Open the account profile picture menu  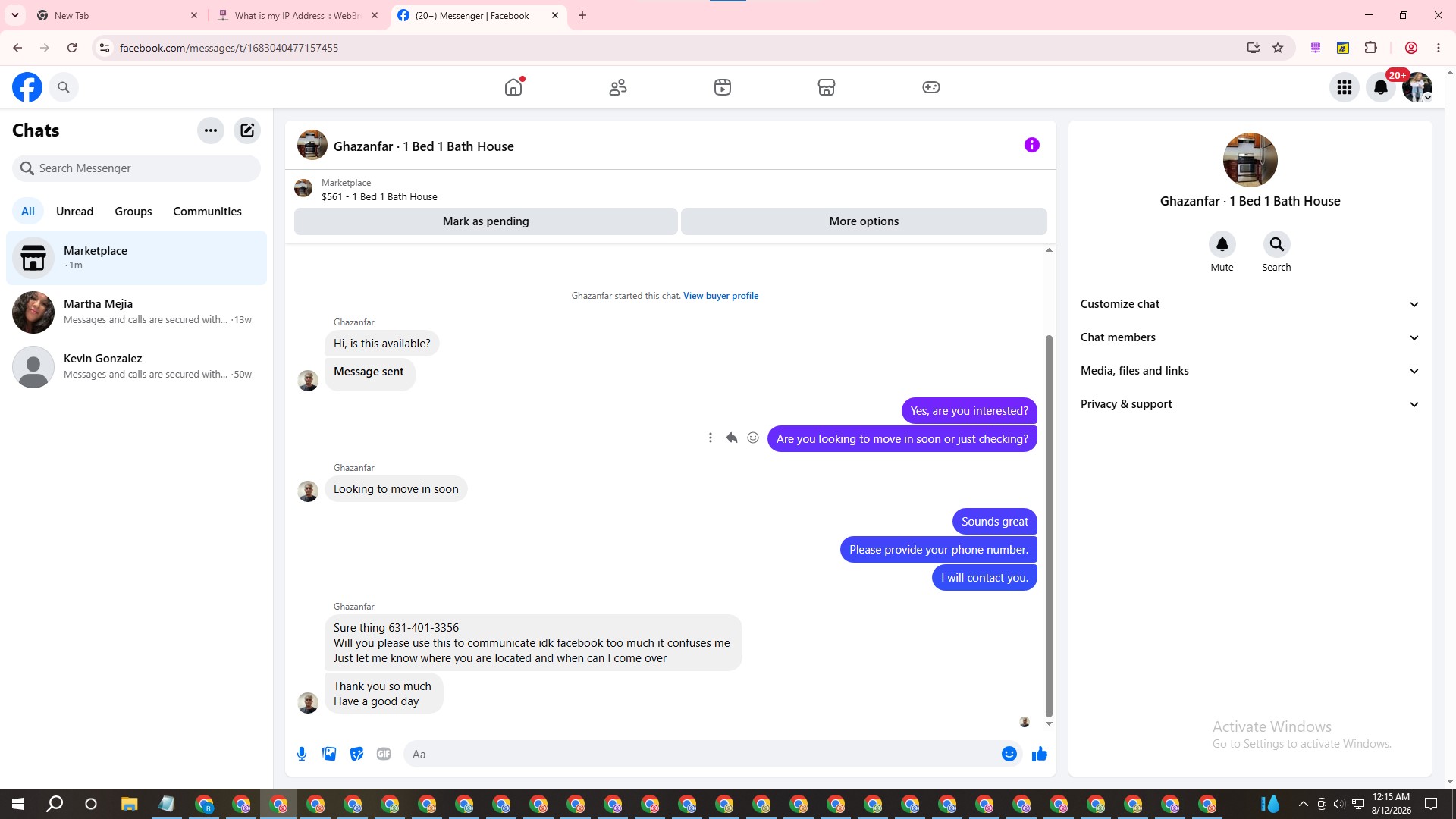point(1417,87)
